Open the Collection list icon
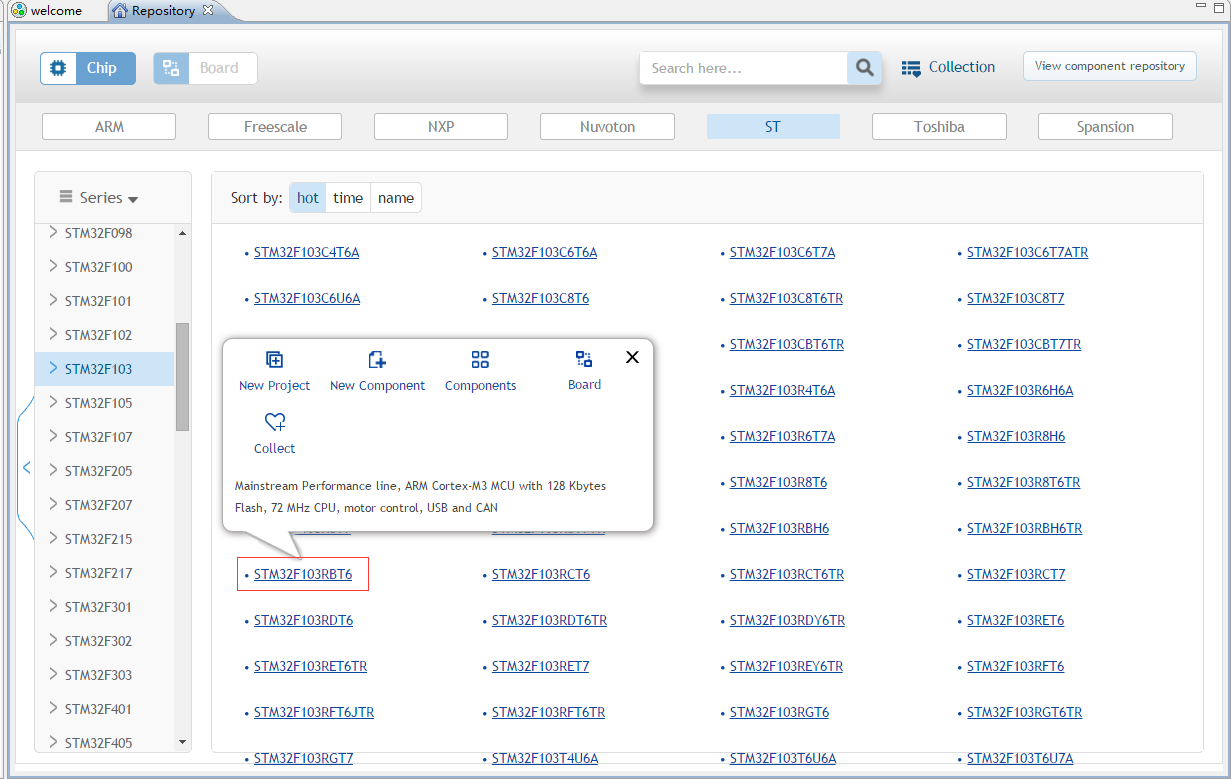The width and height of the screenshot is (1231, 779). [911, 68]
